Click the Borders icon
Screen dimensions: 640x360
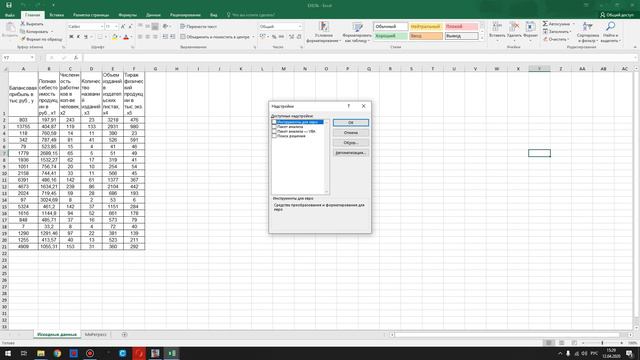coord(100,37)
